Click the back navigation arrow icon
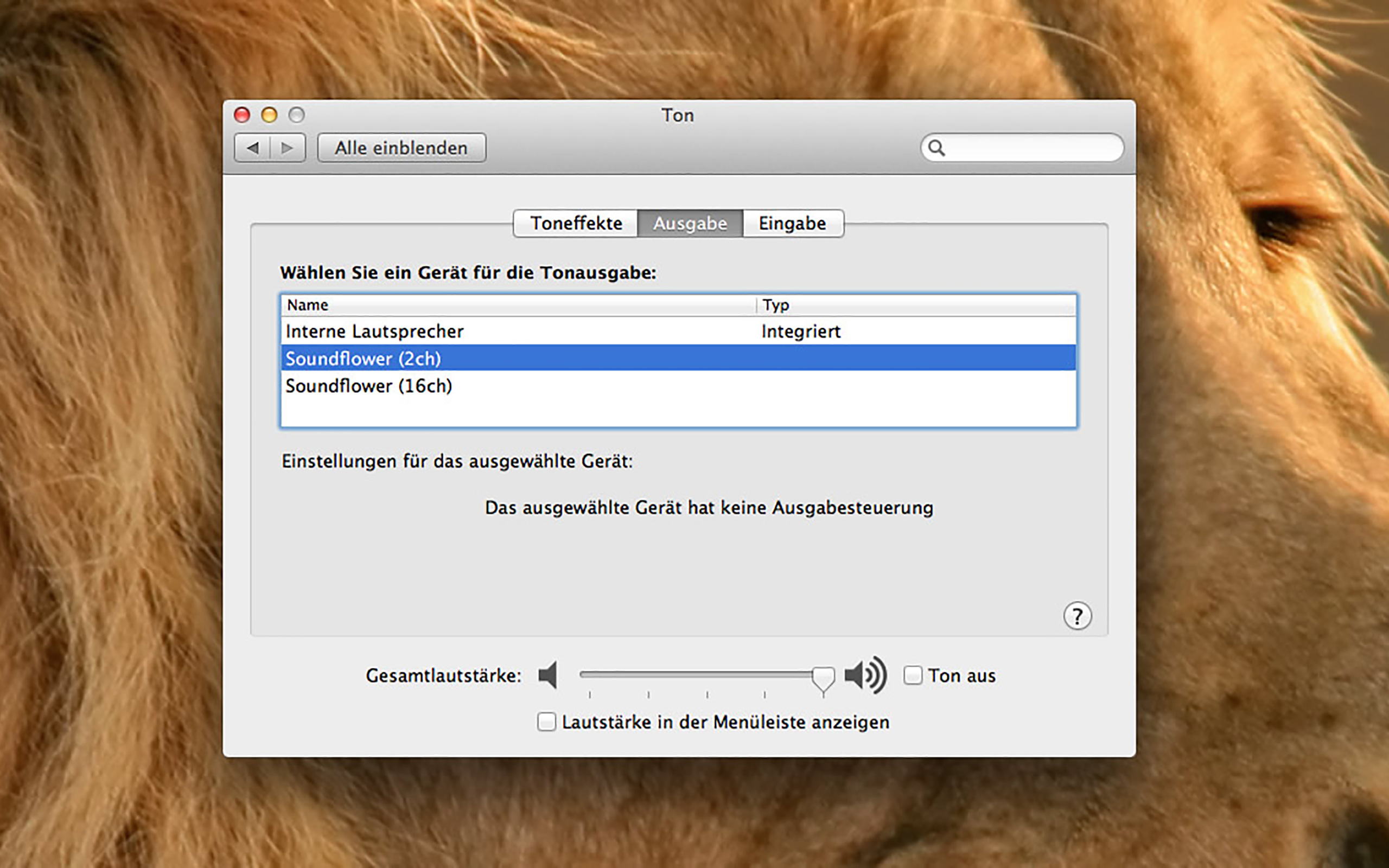Image resolution: width=1389 pixels, height=868 pixels. tap(253, 148)
